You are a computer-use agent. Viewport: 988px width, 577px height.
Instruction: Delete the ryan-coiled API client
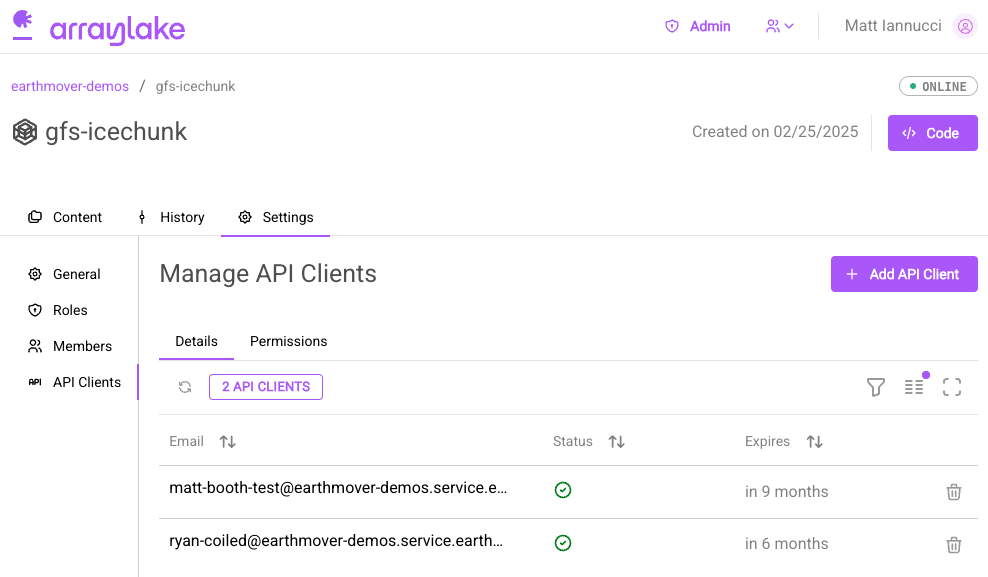coord(954,545)
